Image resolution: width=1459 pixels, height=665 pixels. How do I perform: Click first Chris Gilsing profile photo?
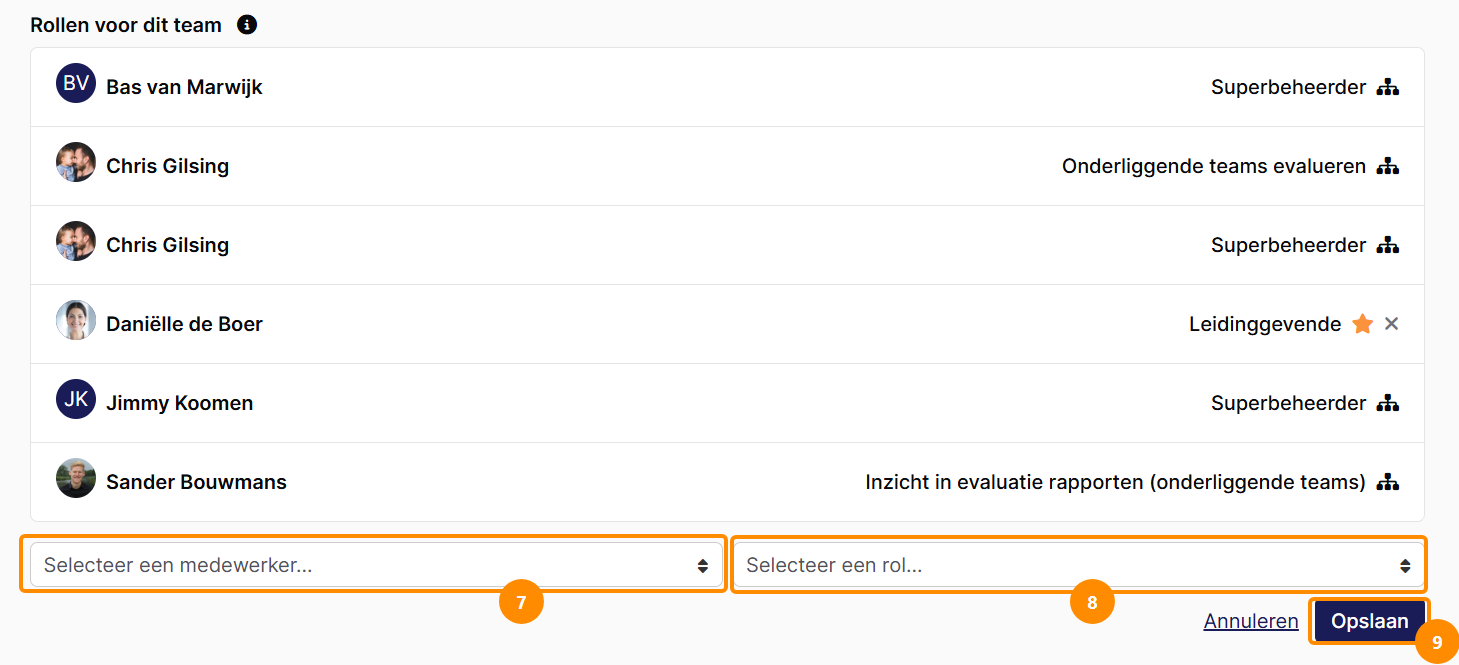pyautogui.click(x=76, y=162)
